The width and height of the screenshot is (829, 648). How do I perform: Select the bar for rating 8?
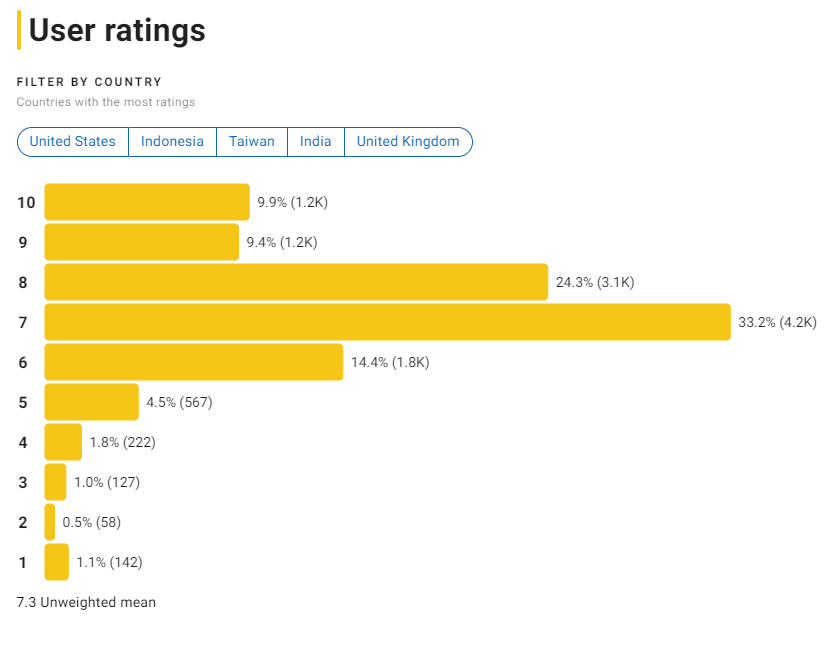(x=295, y=282)
